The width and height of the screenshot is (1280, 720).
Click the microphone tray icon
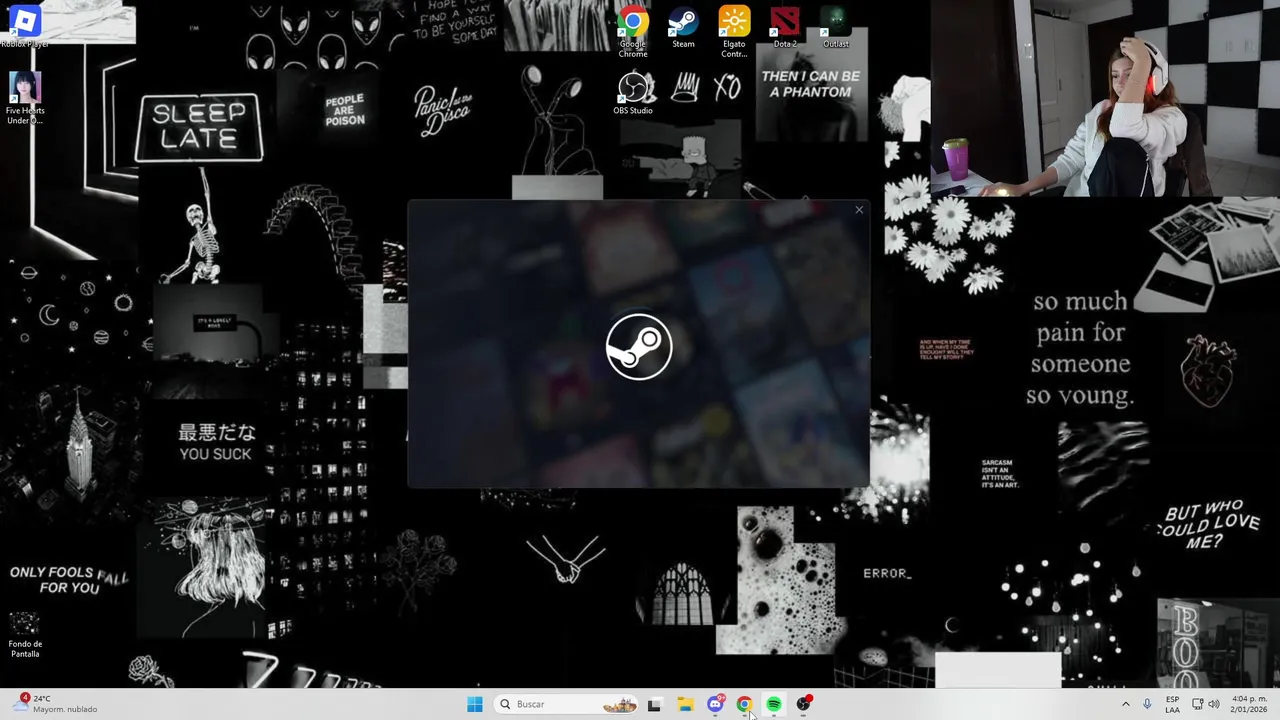coord(1147,704)
